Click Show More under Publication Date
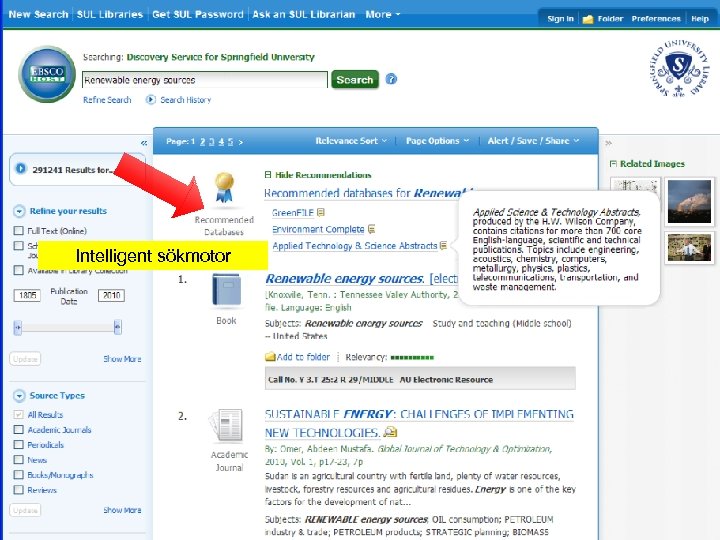Image resolution: width=720 pixels, height=540 pixels. pos(122,359)
